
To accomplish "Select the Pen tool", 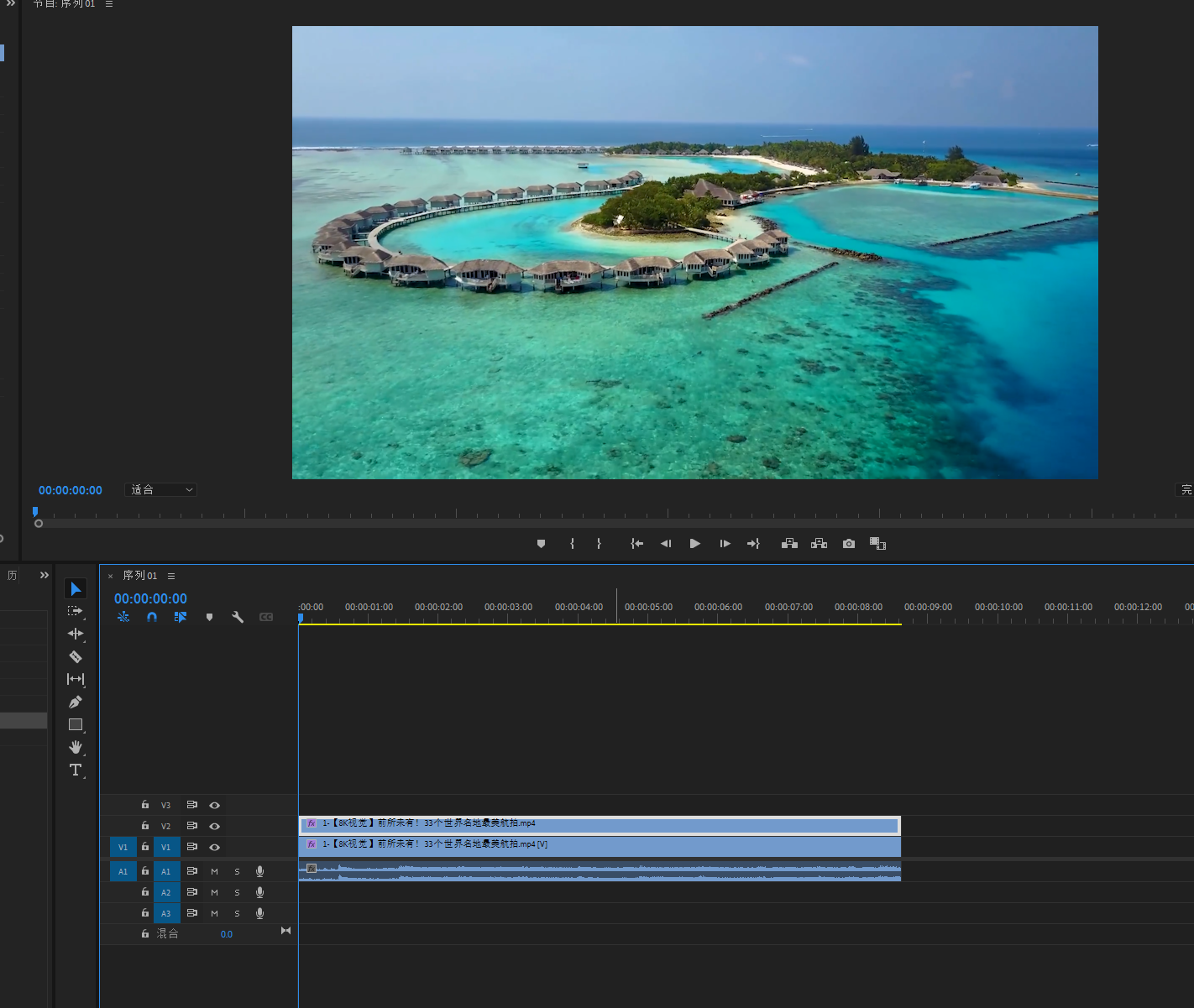I will click(x=76, y=702).
